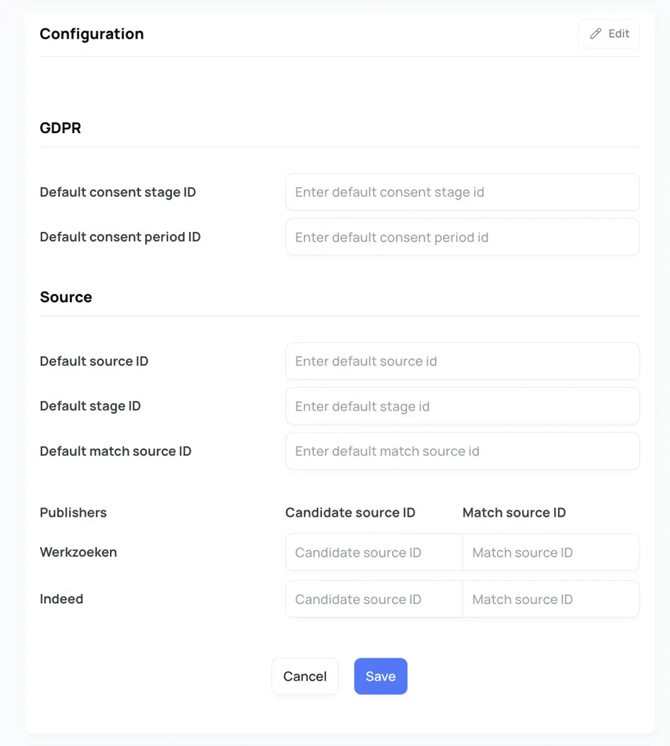Click Werkzoeken Candidate source ID field
Image resolution: width=670 pixels, height=746 pixels.
(374, 552)
